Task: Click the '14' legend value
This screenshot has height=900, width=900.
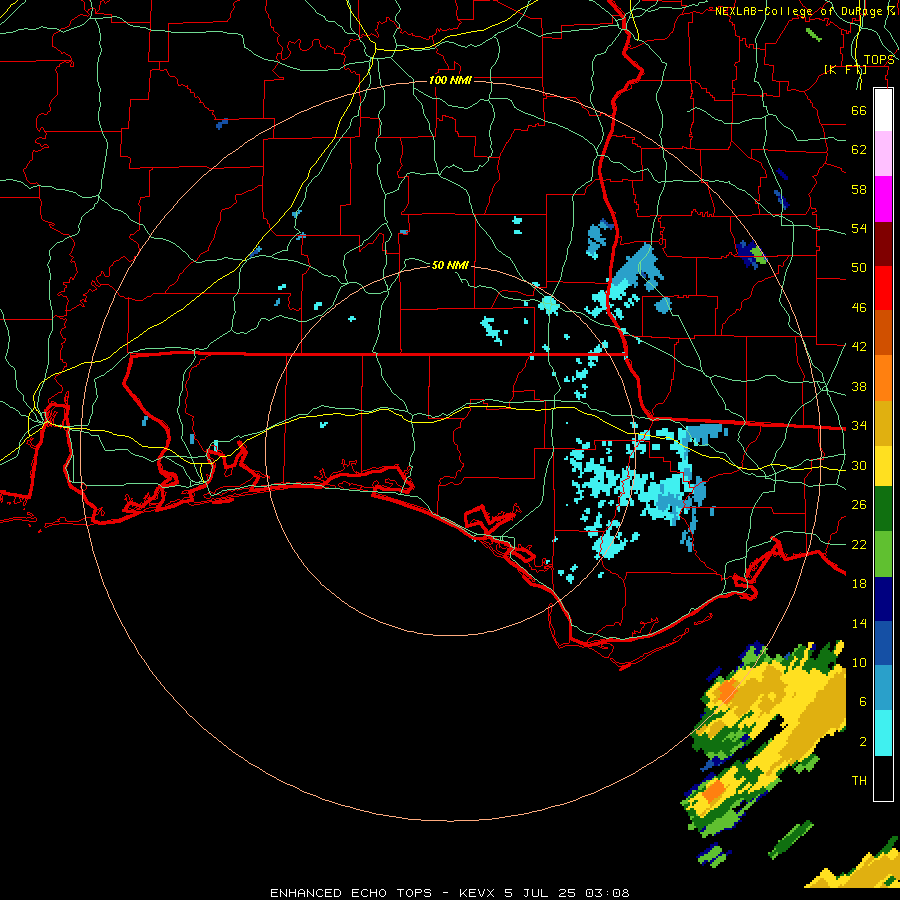Action: pyautogui.click(x=859, y=624)
